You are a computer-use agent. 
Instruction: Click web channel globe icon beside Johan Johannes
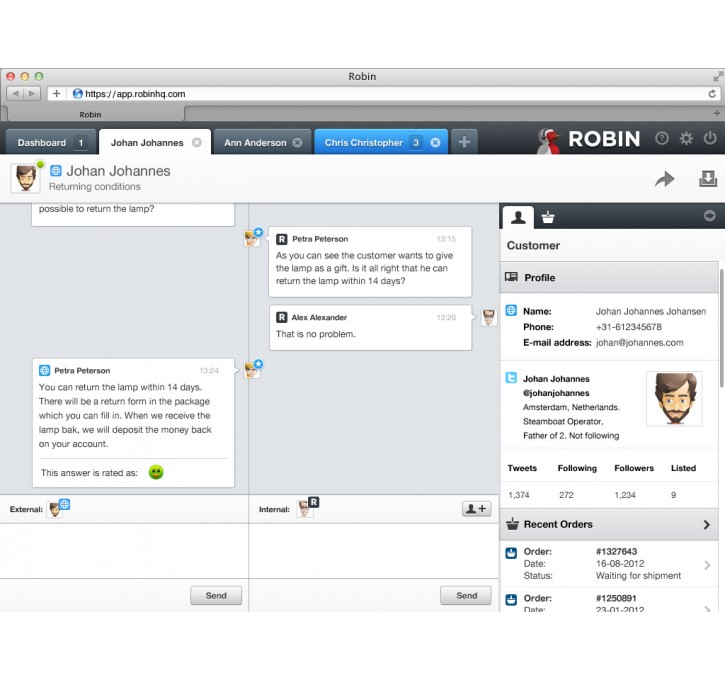(x=55, y=171)
